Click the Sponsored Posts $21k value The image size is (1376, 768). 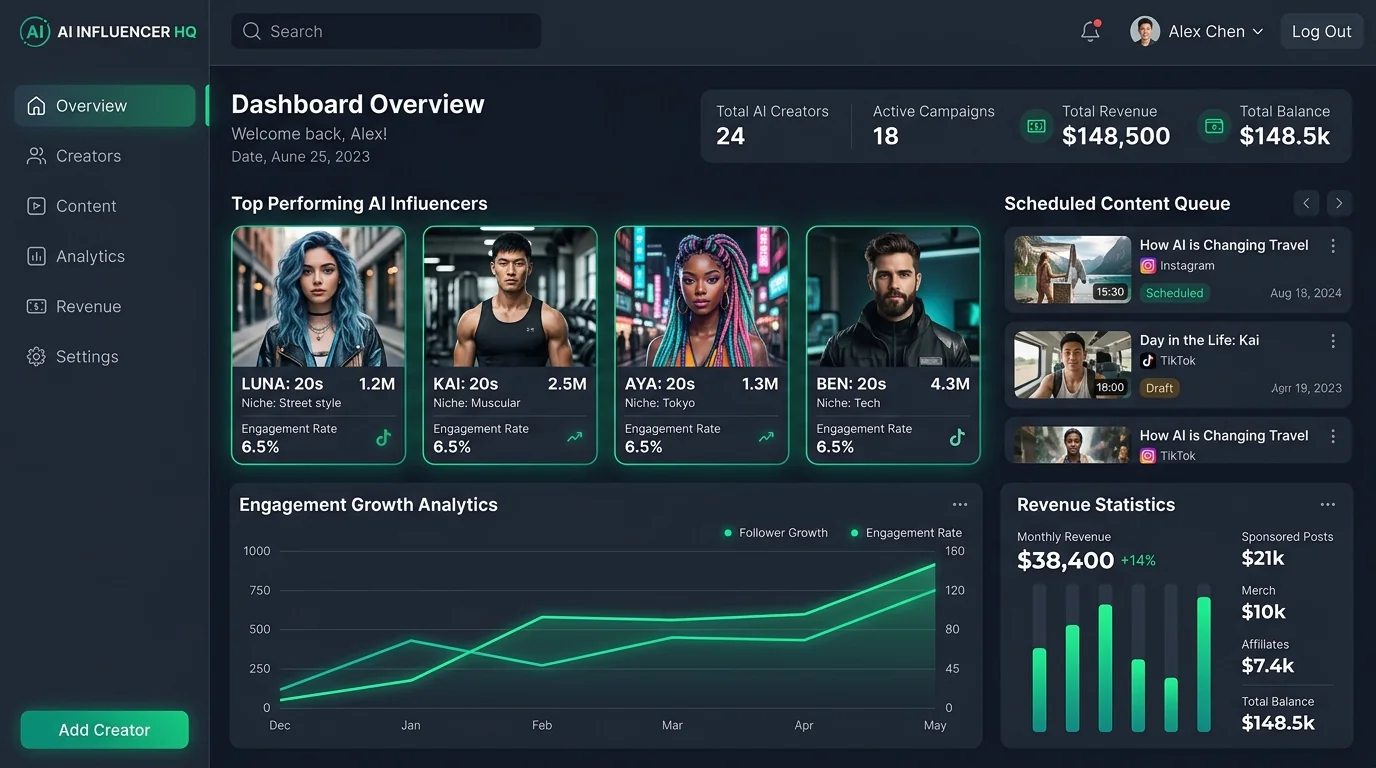pyautogui.click(x=1263, y=559)
